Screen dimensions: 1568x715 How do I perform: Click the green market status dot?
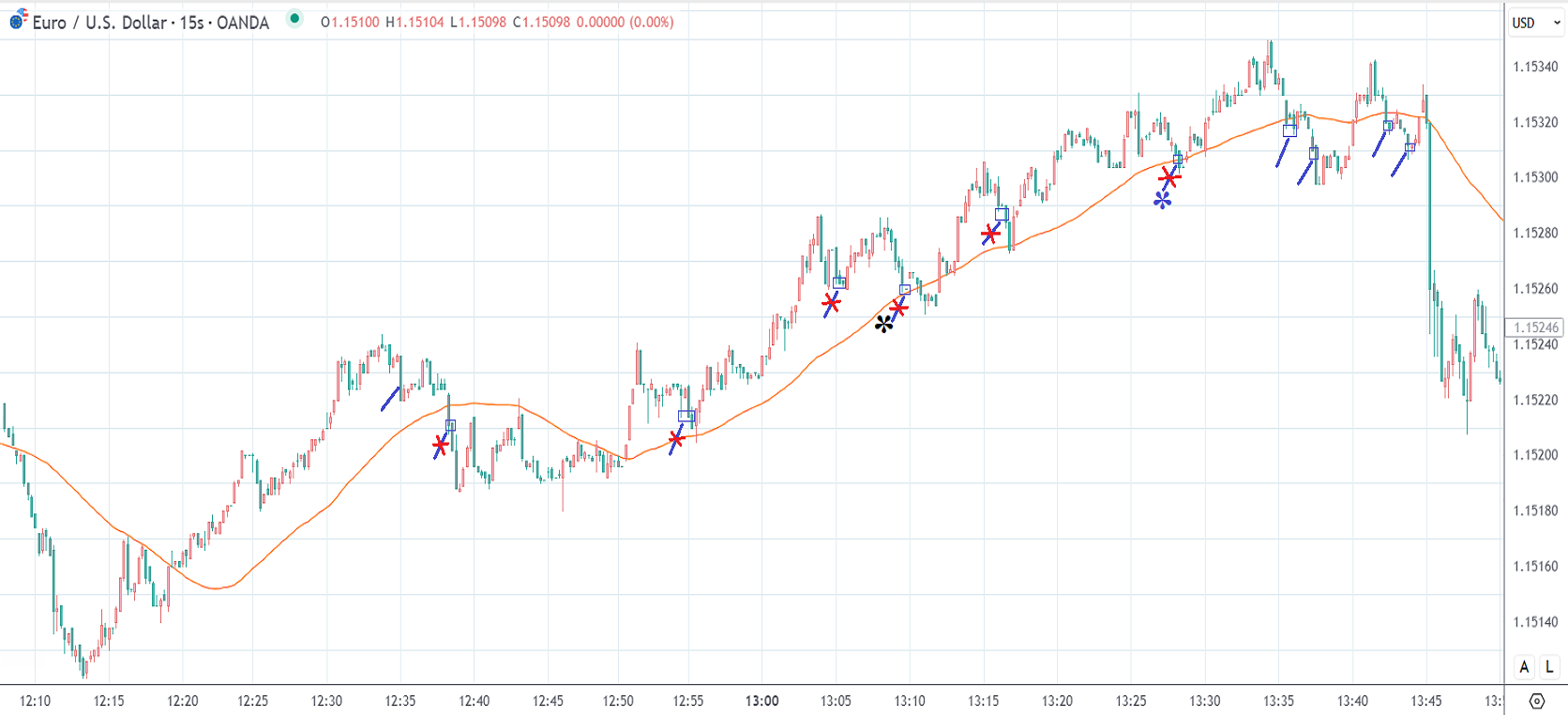click(294, 19)
